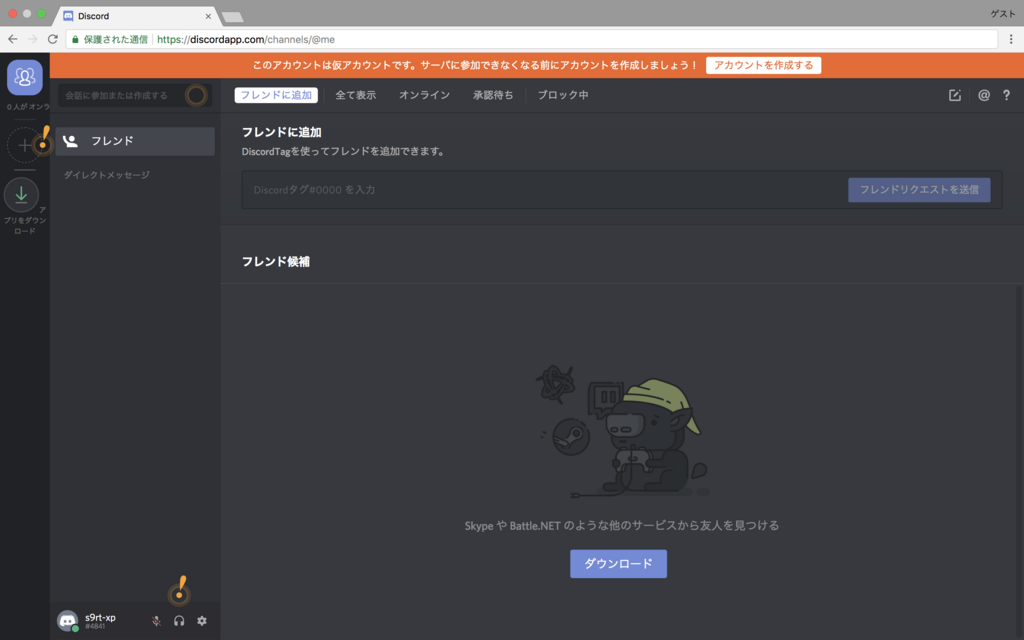Click the download app arrow icon
1024x640 pixels.
(x=22, y=195)
